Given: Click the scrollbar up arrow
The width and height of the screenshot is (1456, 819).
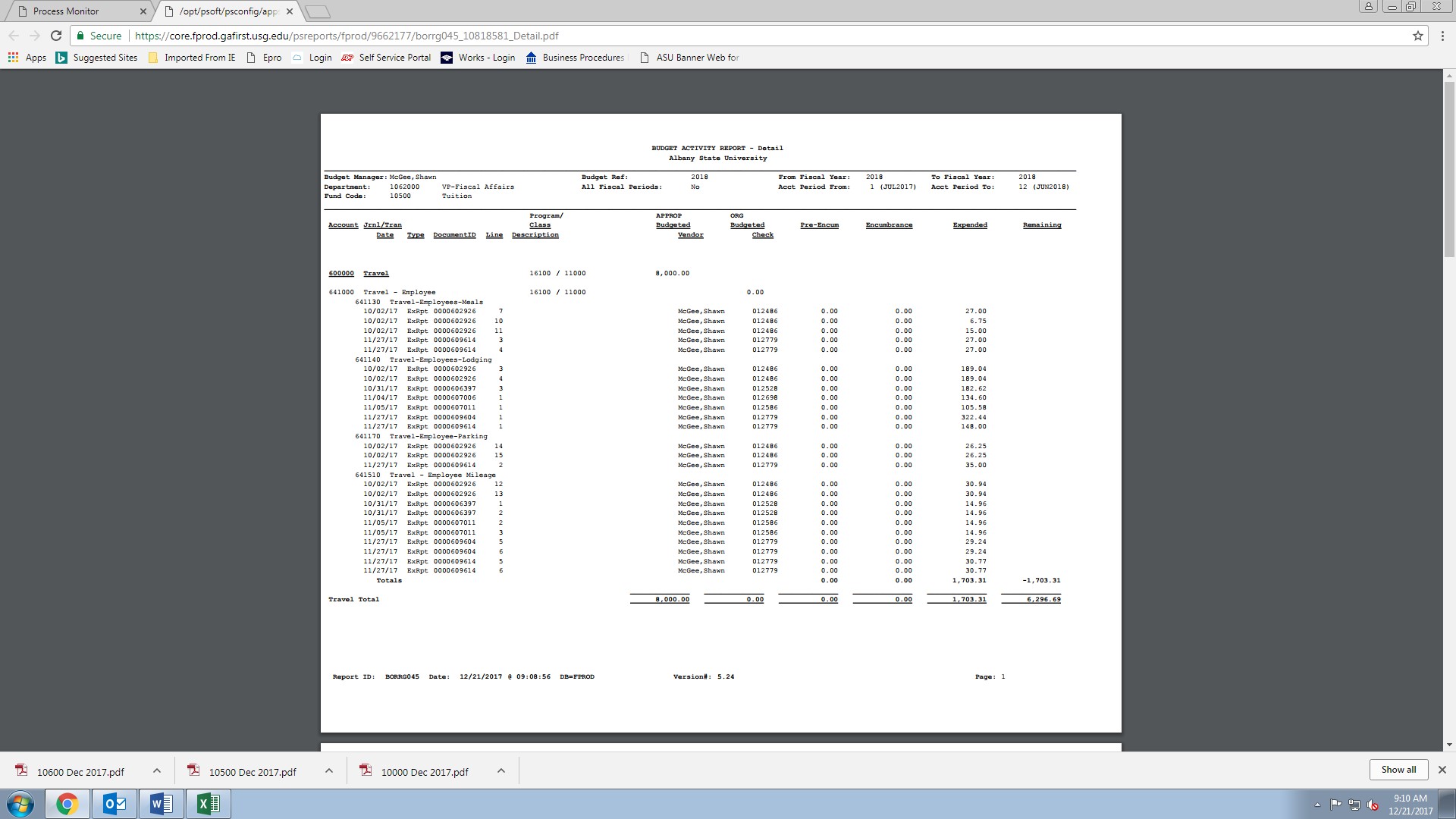Looking at the screenshot, I should click(x=1449, y=75).
